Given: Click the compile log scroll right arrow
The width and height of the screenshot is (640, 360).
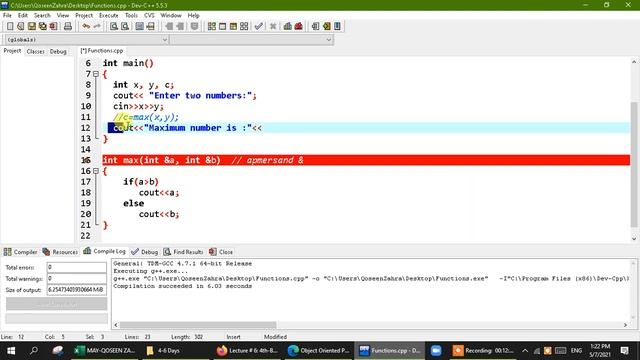Looking at the screenshot, I should point(625,325).
